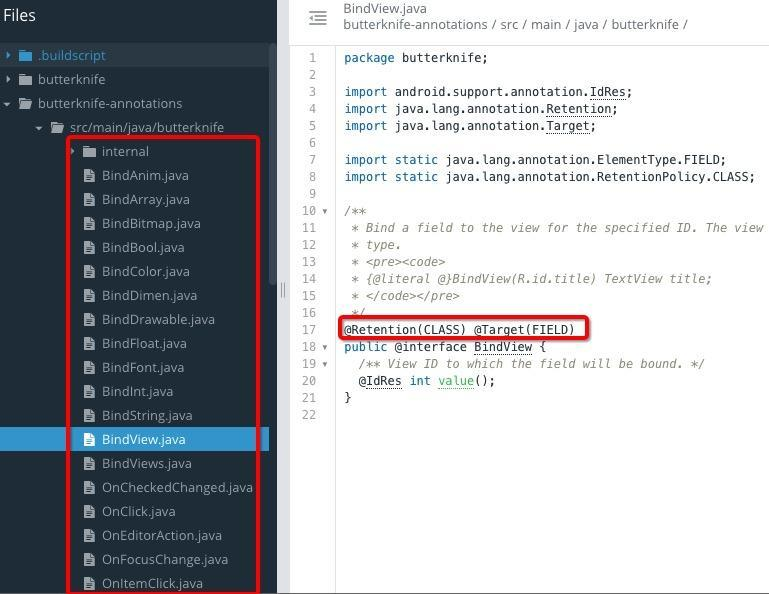
Task: Expand the internal folder arrow
Action: coord(72,151)
